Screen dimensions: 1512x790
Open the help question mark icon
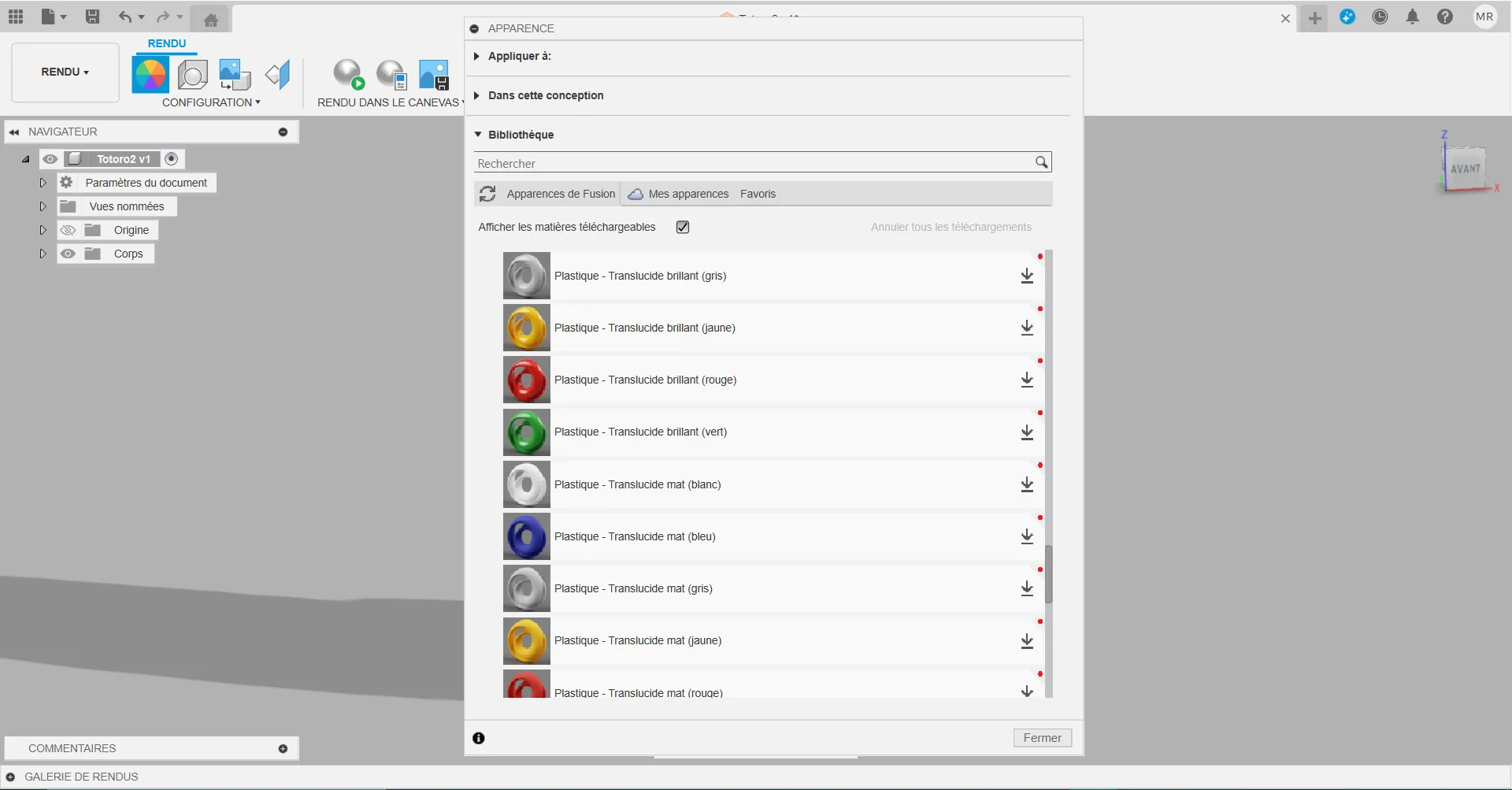tap(1444, 17)
